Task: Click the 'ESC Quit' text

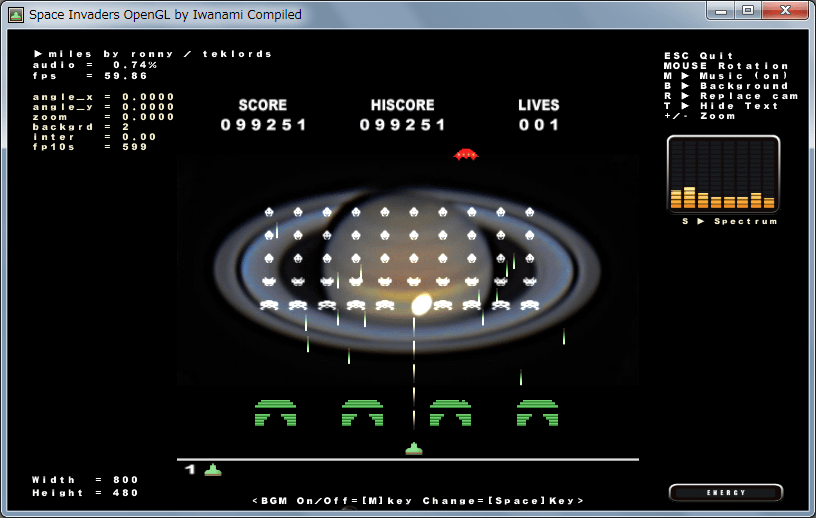Action: pos(698,56)
